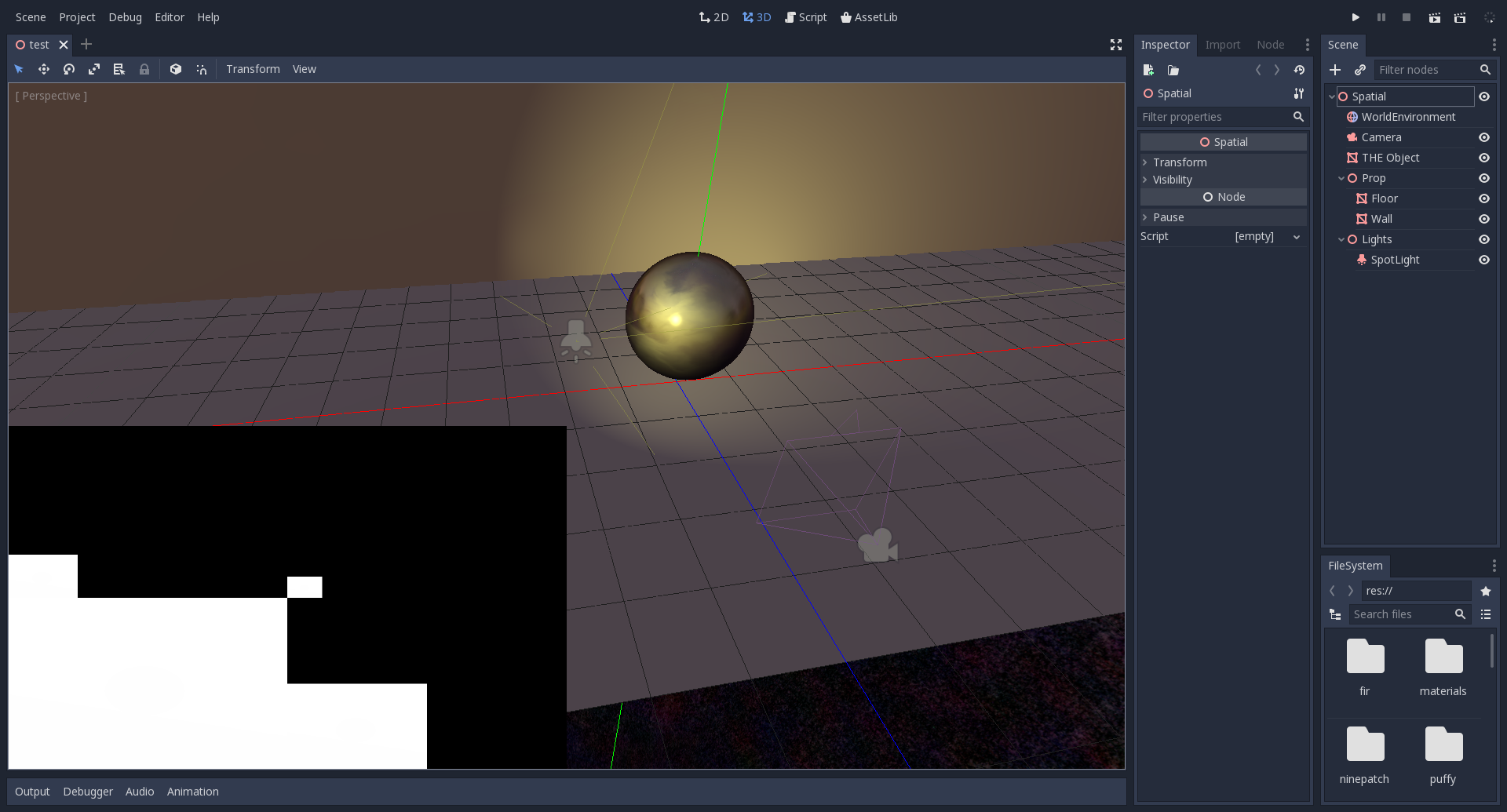Pause the running scene

pos(1381,17)
